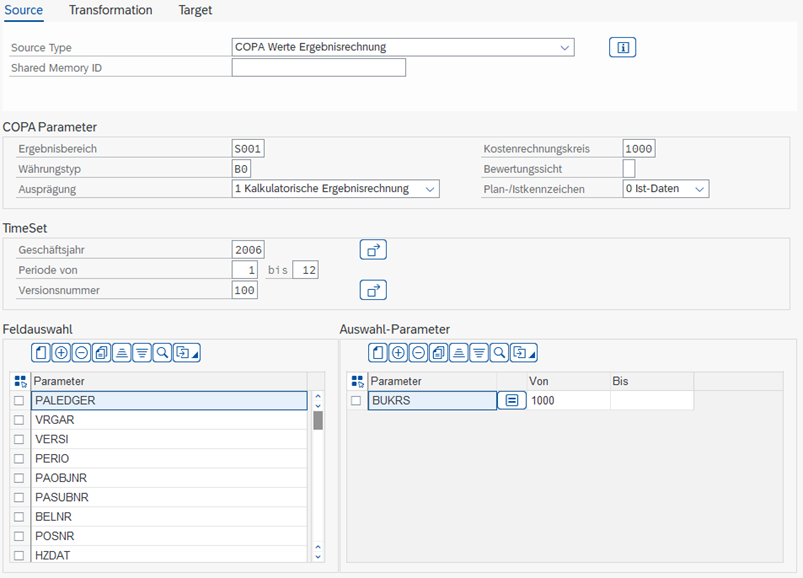The width and height of the screenshot is (803, 578).
Task: Click the select-all icon in Feldauswahl table header
Action: pos(20,381)
